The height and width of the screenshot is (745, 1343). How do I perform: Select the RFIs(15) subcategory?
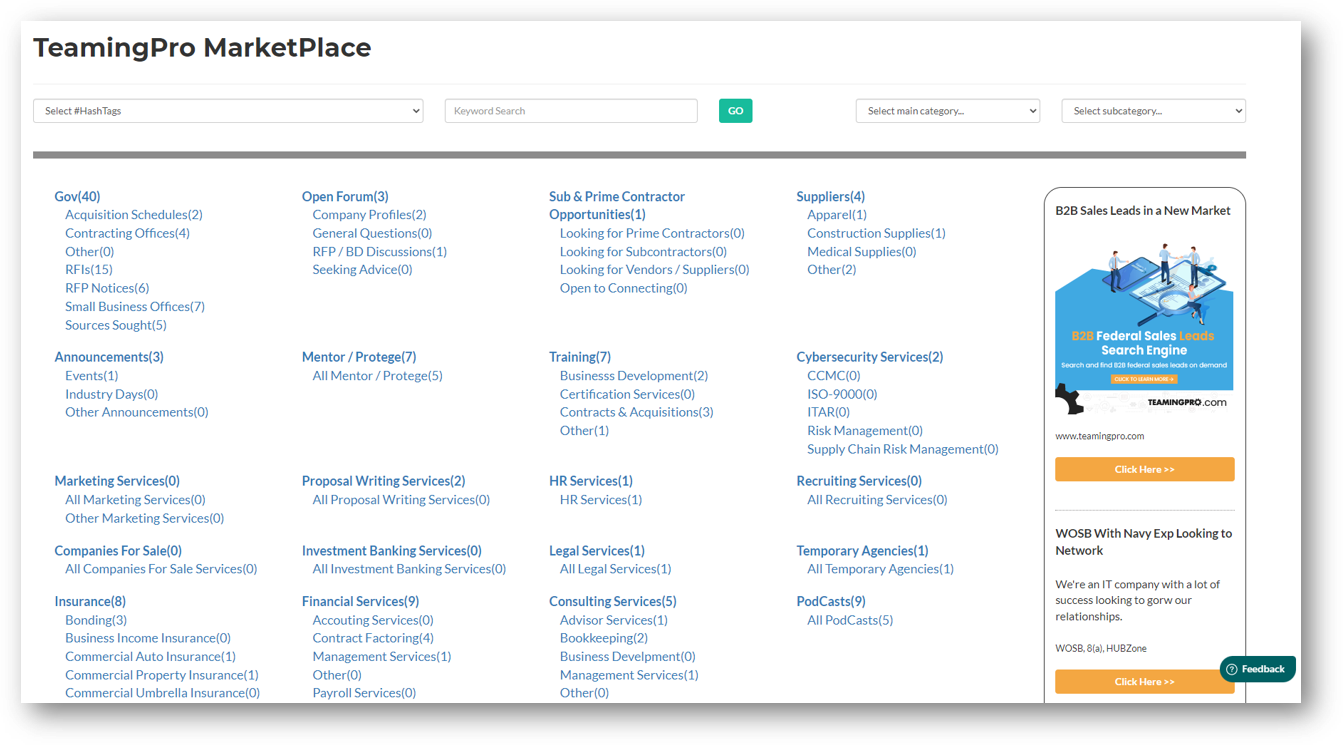click(89, 270)
